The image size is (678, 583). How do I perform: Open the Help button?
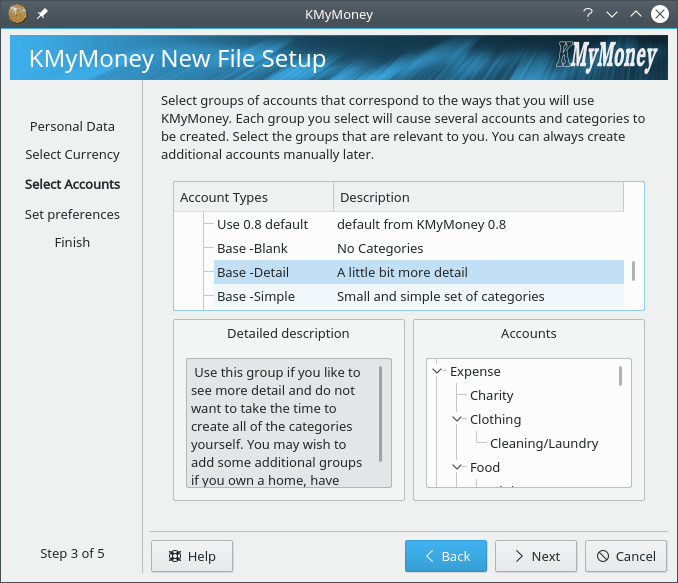(192, 556)
